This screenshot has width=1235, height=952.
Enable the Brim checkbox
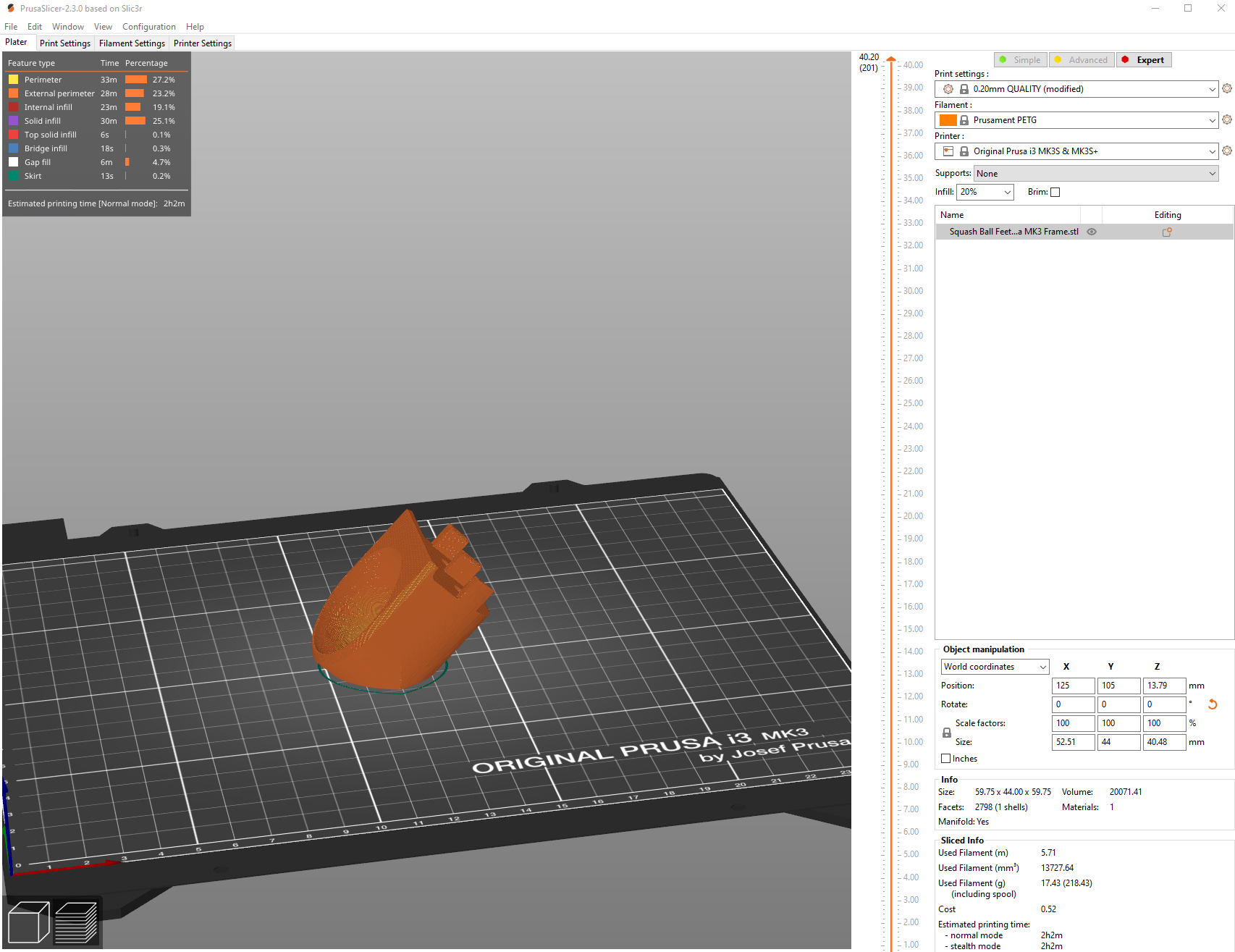point(1055,192)
